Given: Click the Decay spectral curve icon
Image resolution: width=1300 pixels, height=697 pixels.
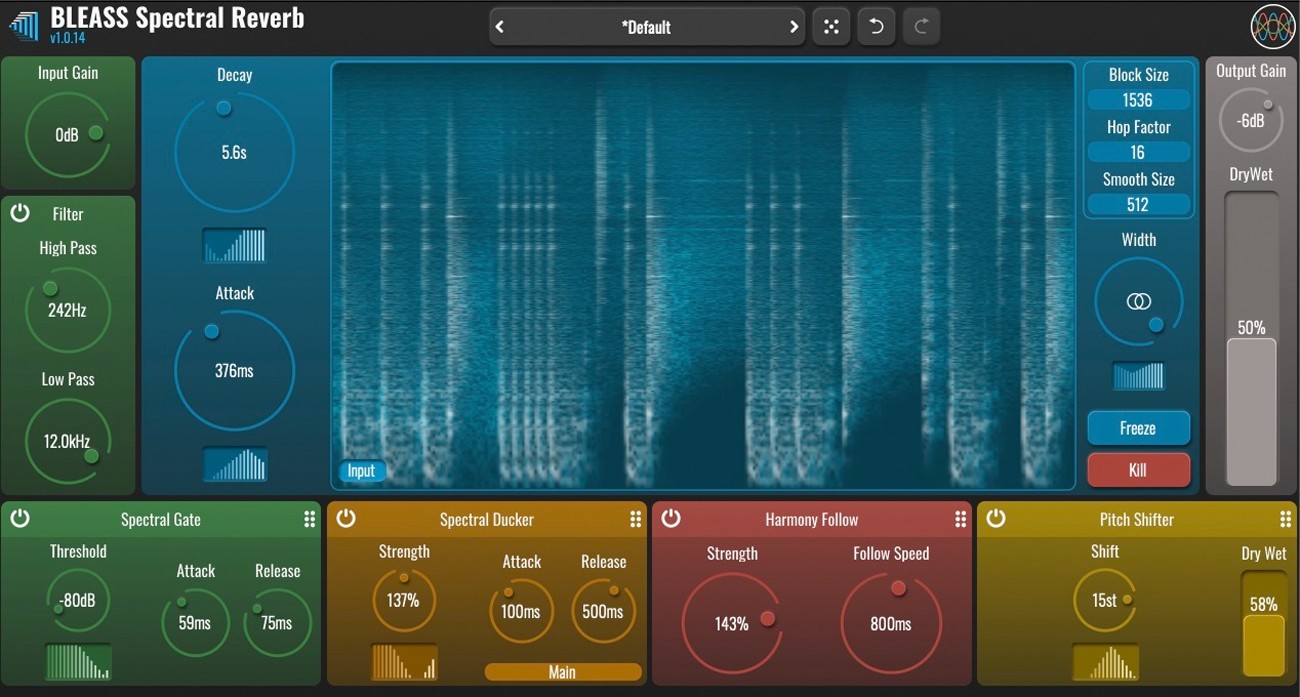Looking at the screenshot, I should (235, 245).
